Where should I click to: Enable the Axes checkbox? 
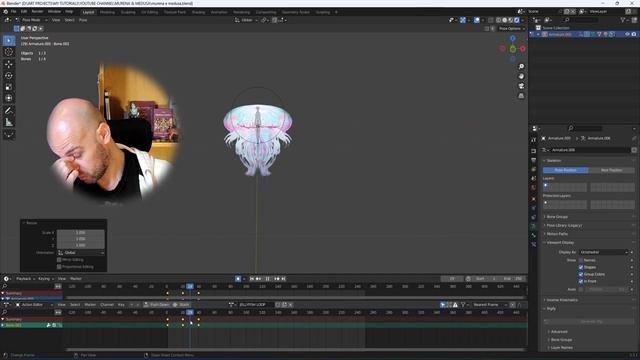click(581, 289)
